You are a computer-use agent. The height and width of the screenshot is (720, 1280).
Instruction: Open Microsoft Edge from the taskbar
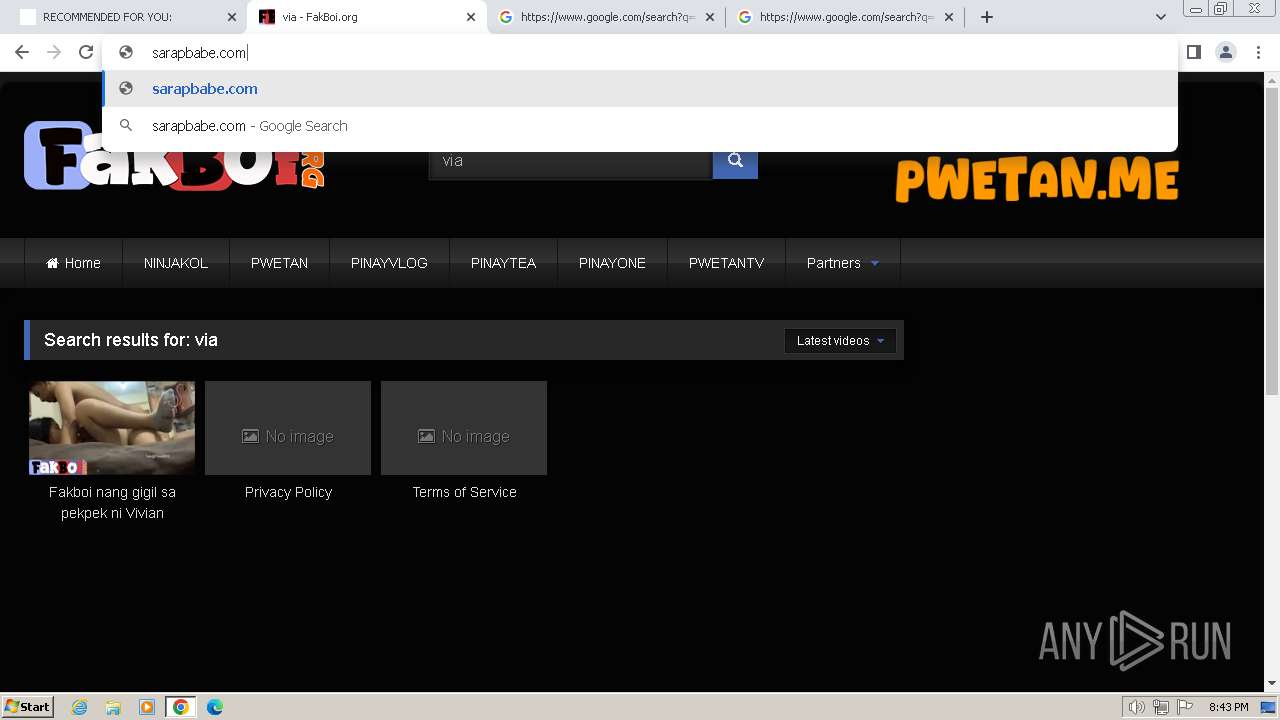[x=214, y=707]
